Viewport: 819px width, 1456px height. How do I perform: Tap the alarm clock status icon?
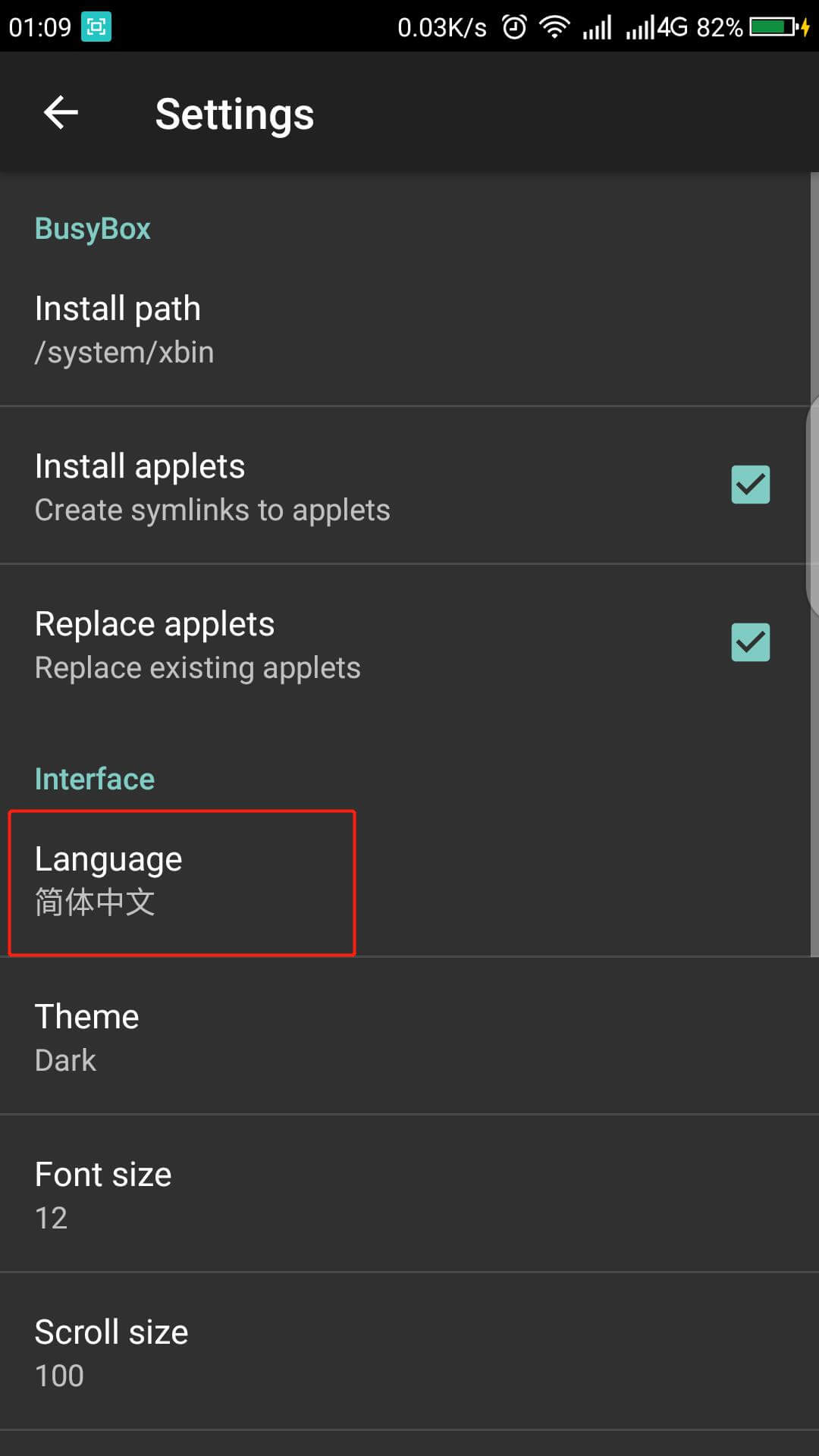click(514, 27)
